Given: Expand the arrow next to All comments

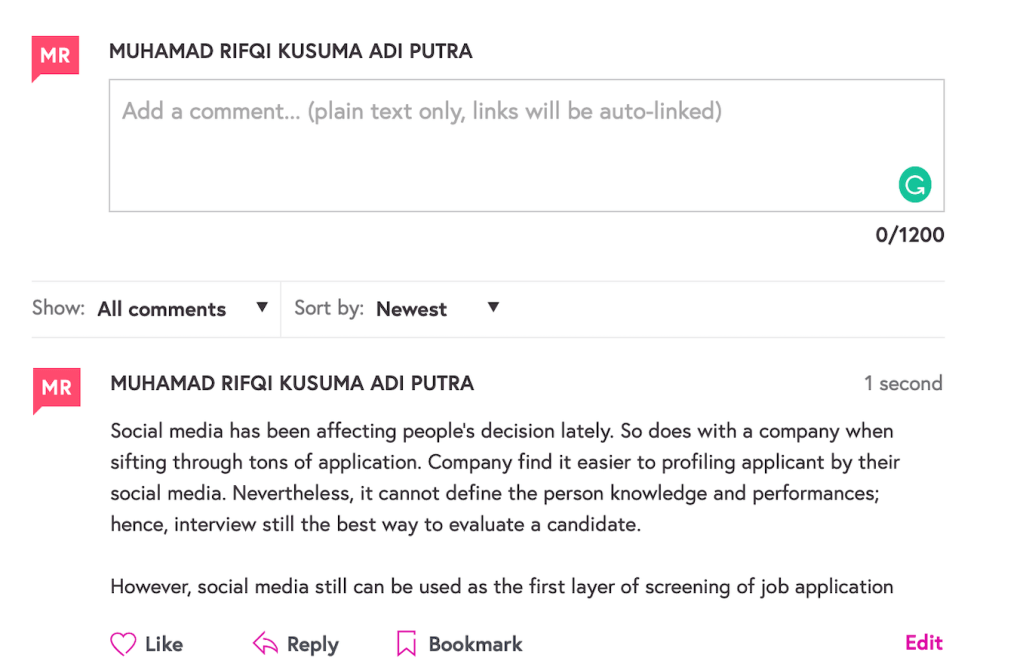Looking at the screenshot, I should pyautogui.click(x=262, y=308).
